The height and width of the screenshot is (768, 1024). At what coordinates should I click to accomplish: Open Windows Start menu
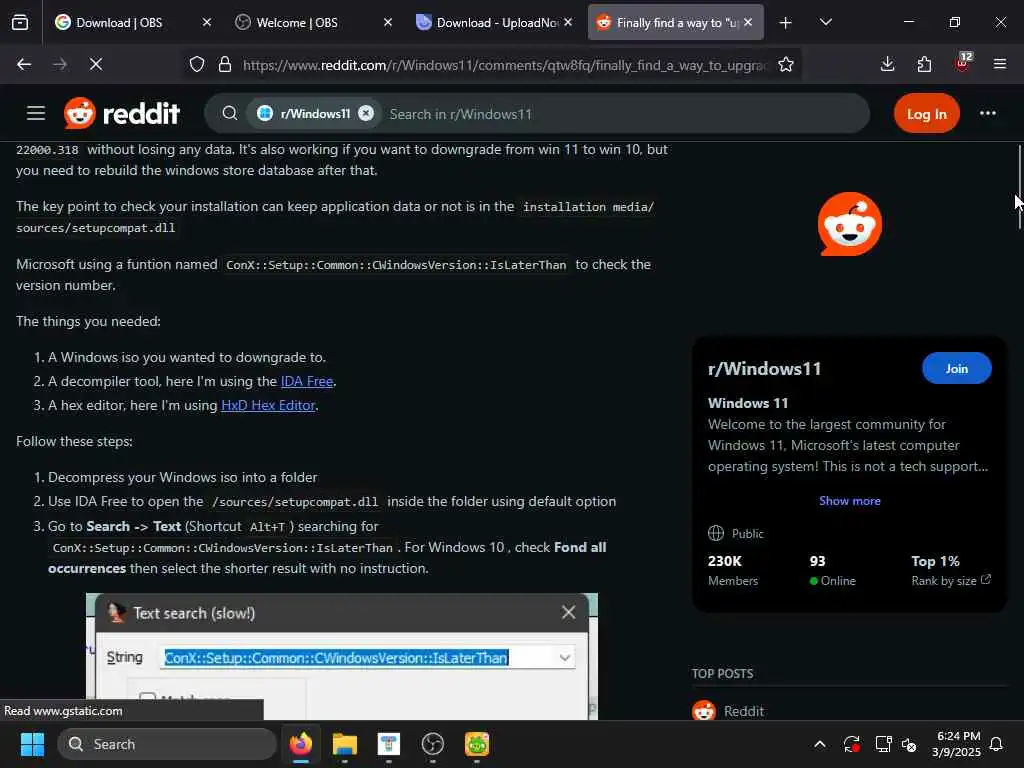click(32, 744)
